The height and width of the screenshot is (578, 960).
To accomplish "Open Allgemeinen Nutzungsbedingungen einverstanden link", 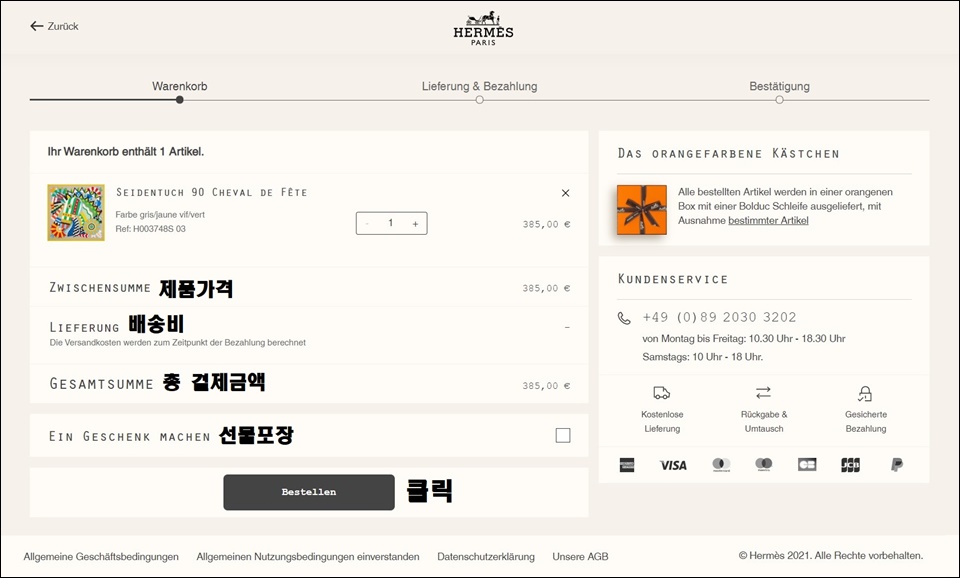I will click(308, 557).
